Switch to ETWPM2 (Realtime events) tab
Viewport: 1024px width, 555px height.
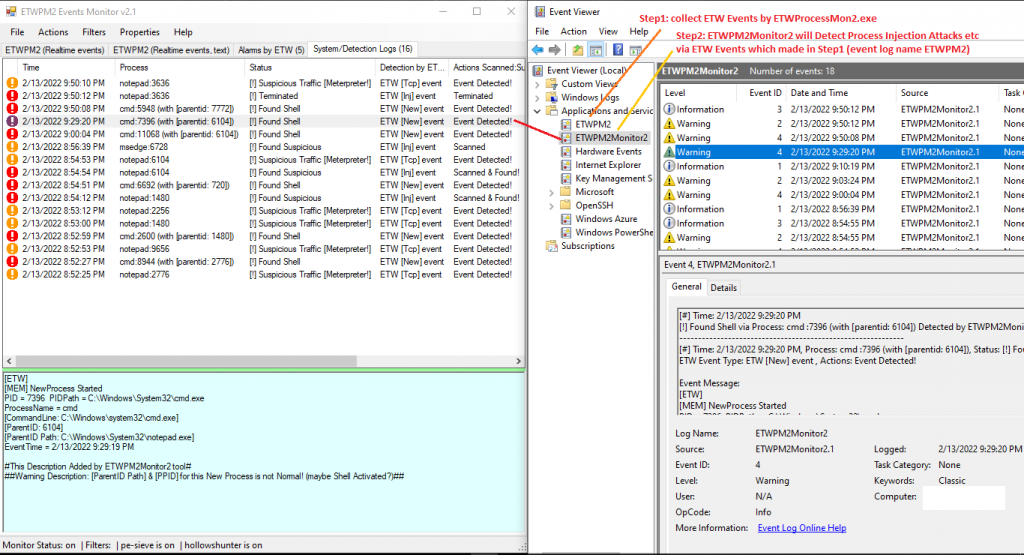(x=55, y=50)
